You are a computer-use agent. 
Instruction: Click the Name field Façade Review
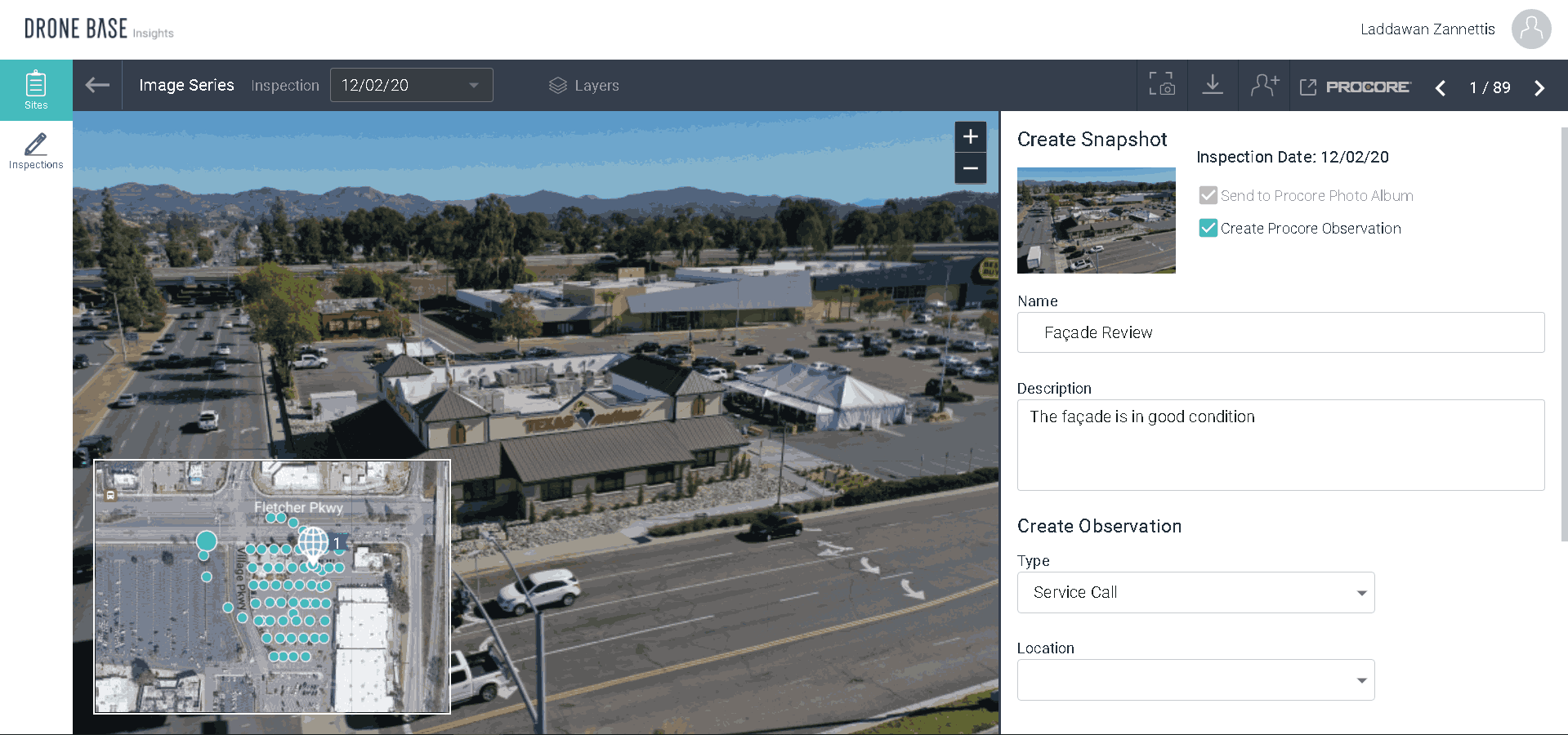pyautogui.click(x=1280, y=332)
